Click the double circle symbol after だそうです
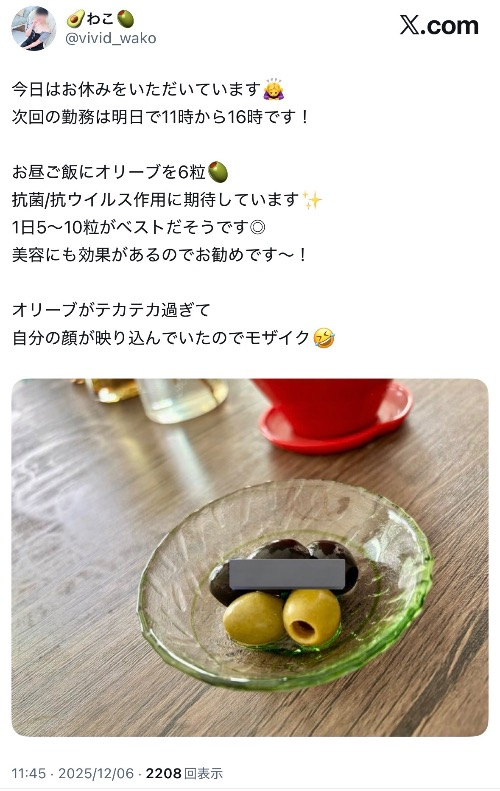This screenshot has width=500, height=791. (258, 227)
